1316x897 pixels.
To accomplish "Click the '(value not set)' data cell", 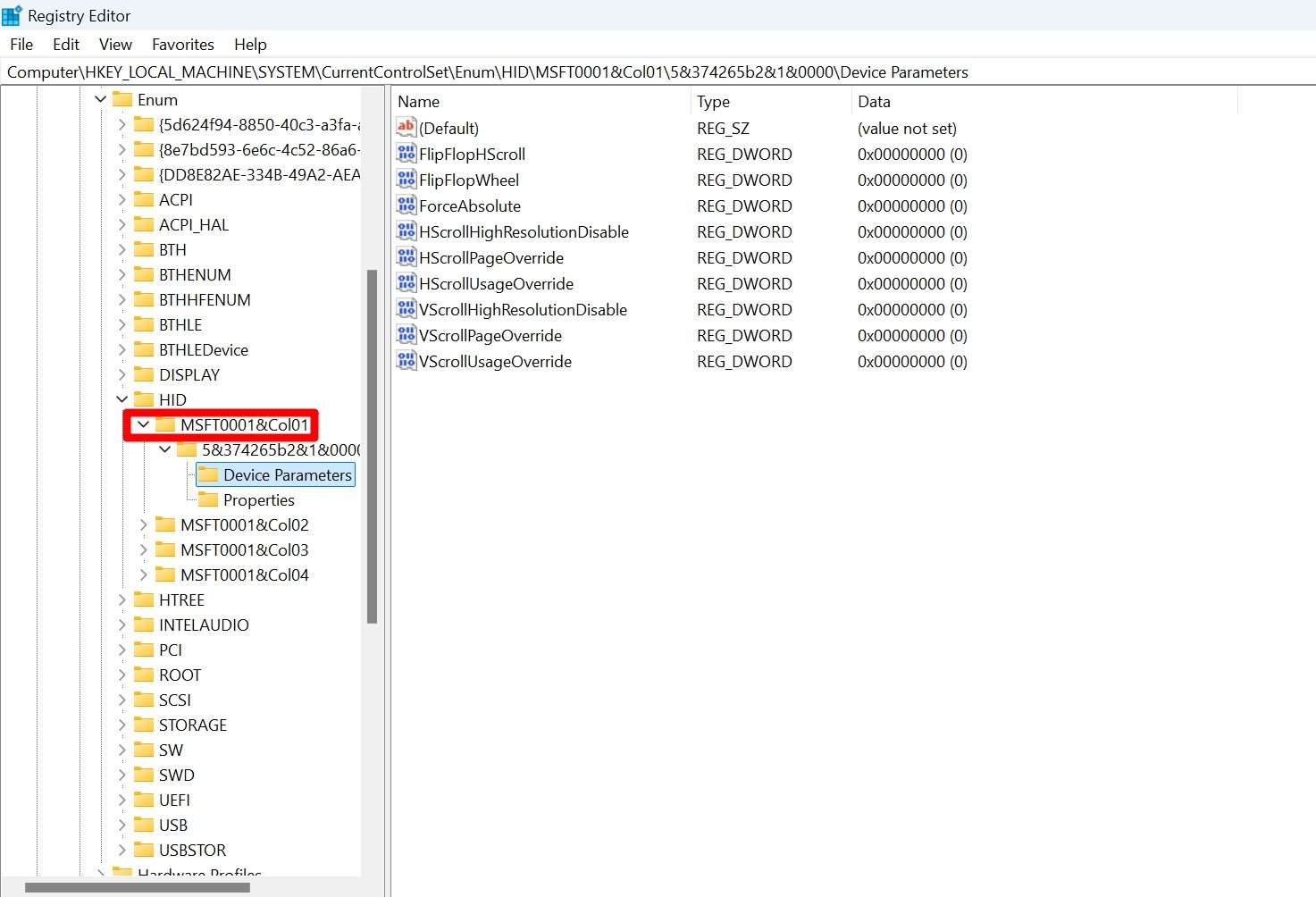I will pyautogui.click(x=907, y=128).
